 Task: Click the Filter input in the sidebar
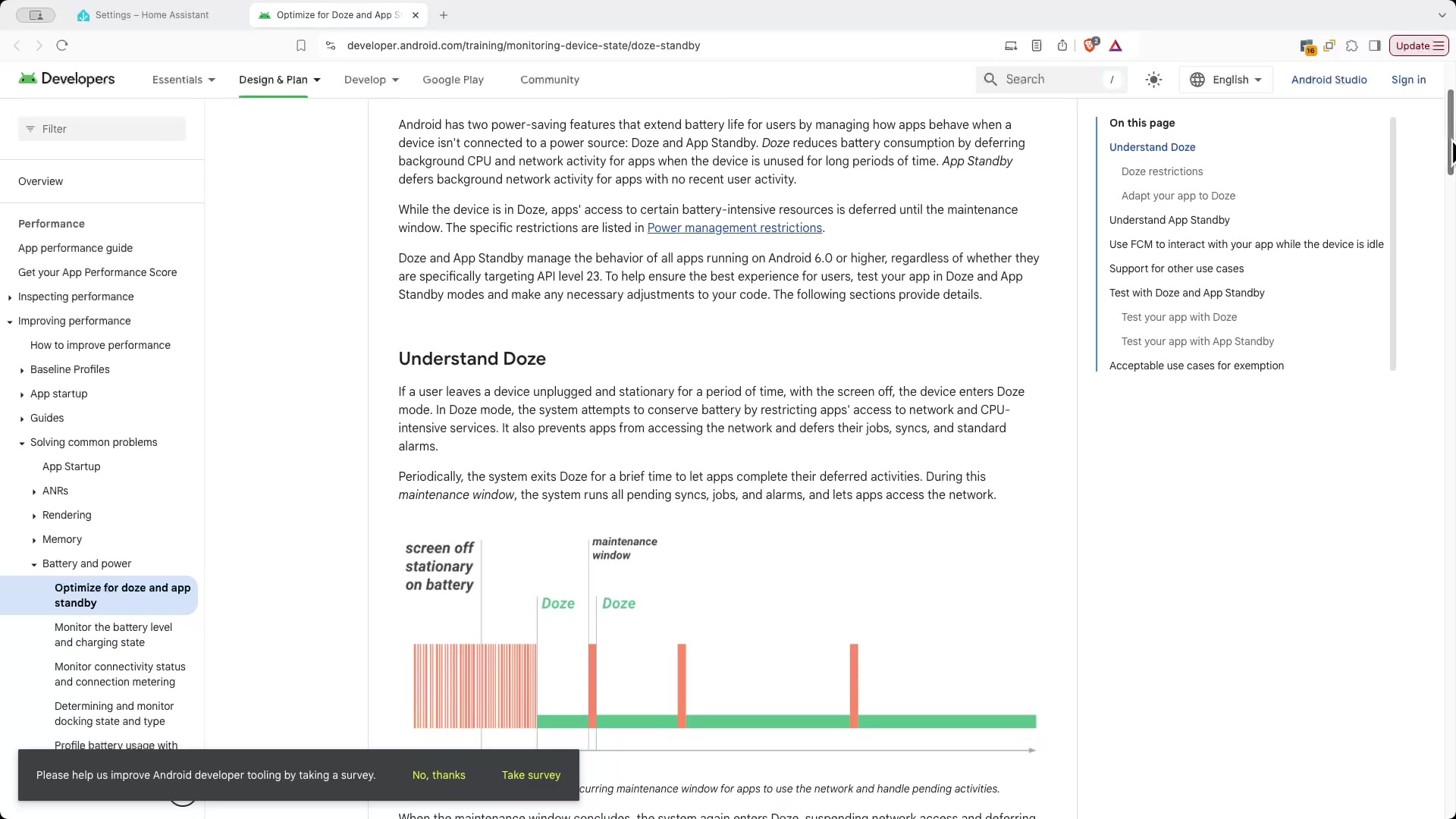pos(102,129)
